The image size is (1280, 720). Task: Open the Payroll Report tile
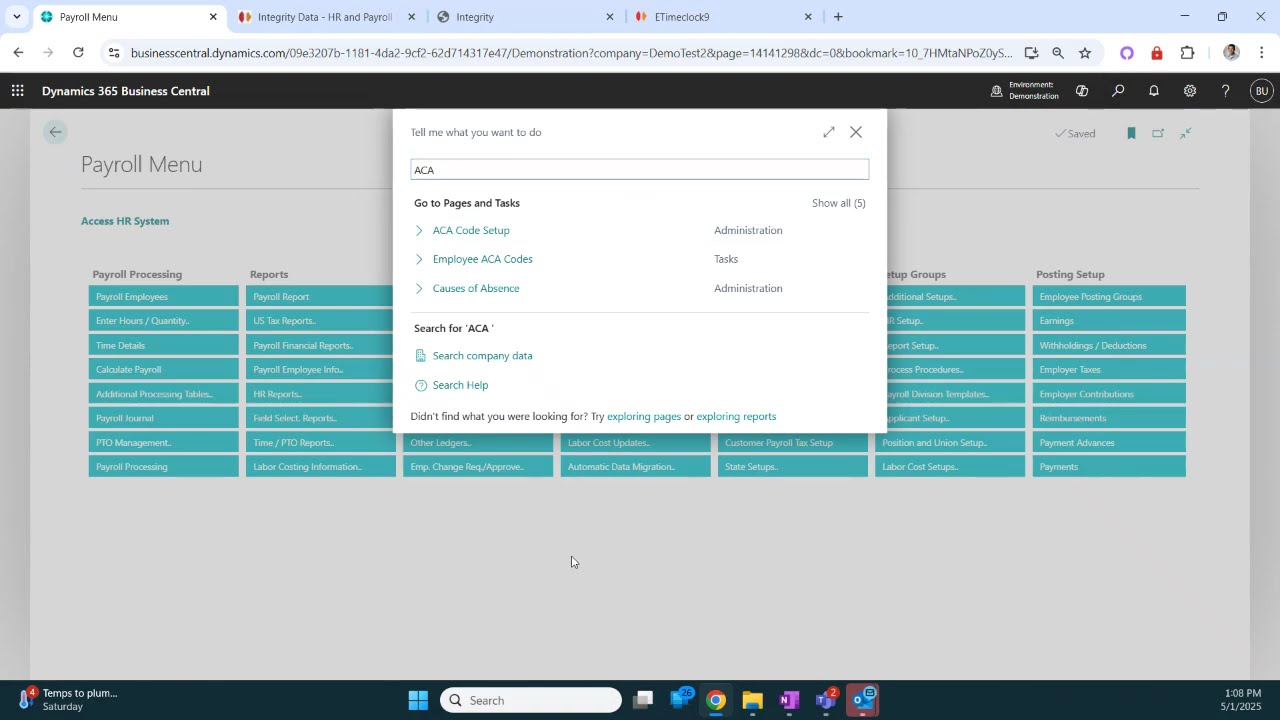(x=320, y=297)
